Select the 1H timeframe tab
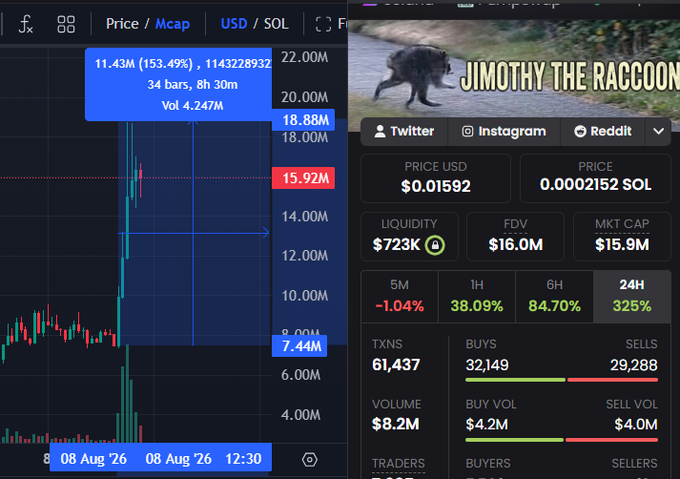This screenshot has height=479, width=680. point(477,297)
